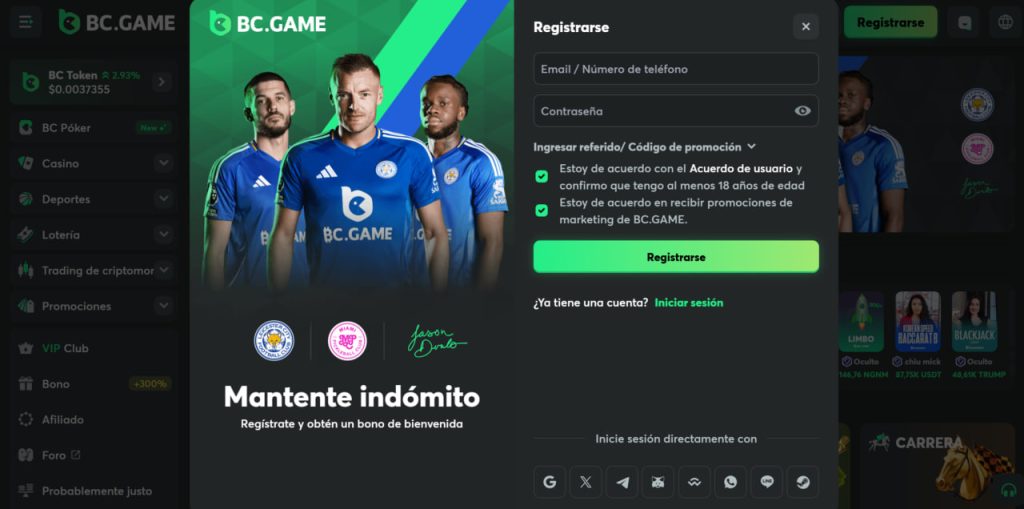
Task: Sign in with the MetaMask fox icon
Action: pos(658,482)
